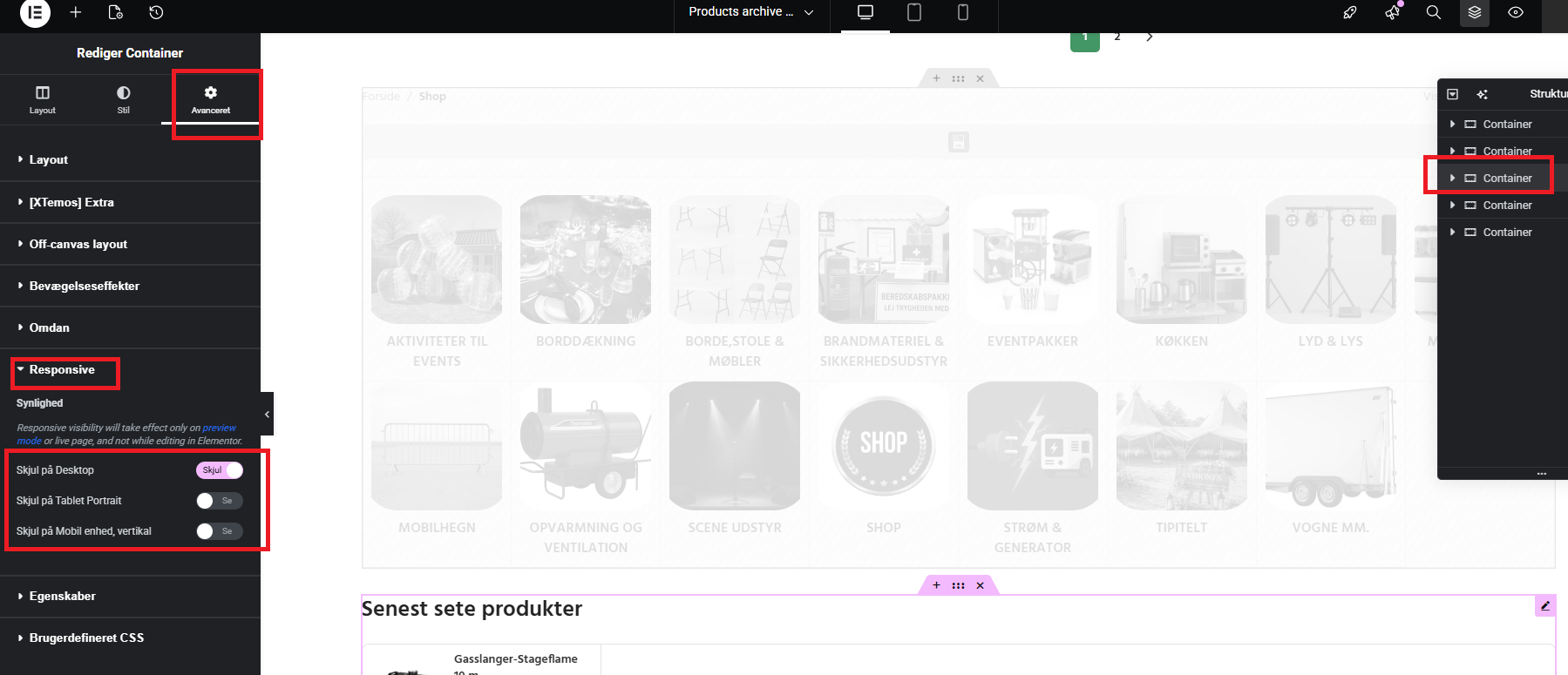The height and width of the screenshot is (675, 1568).
Task: Click the LYD & LYS category label
Action: [x=1330, y=341]
